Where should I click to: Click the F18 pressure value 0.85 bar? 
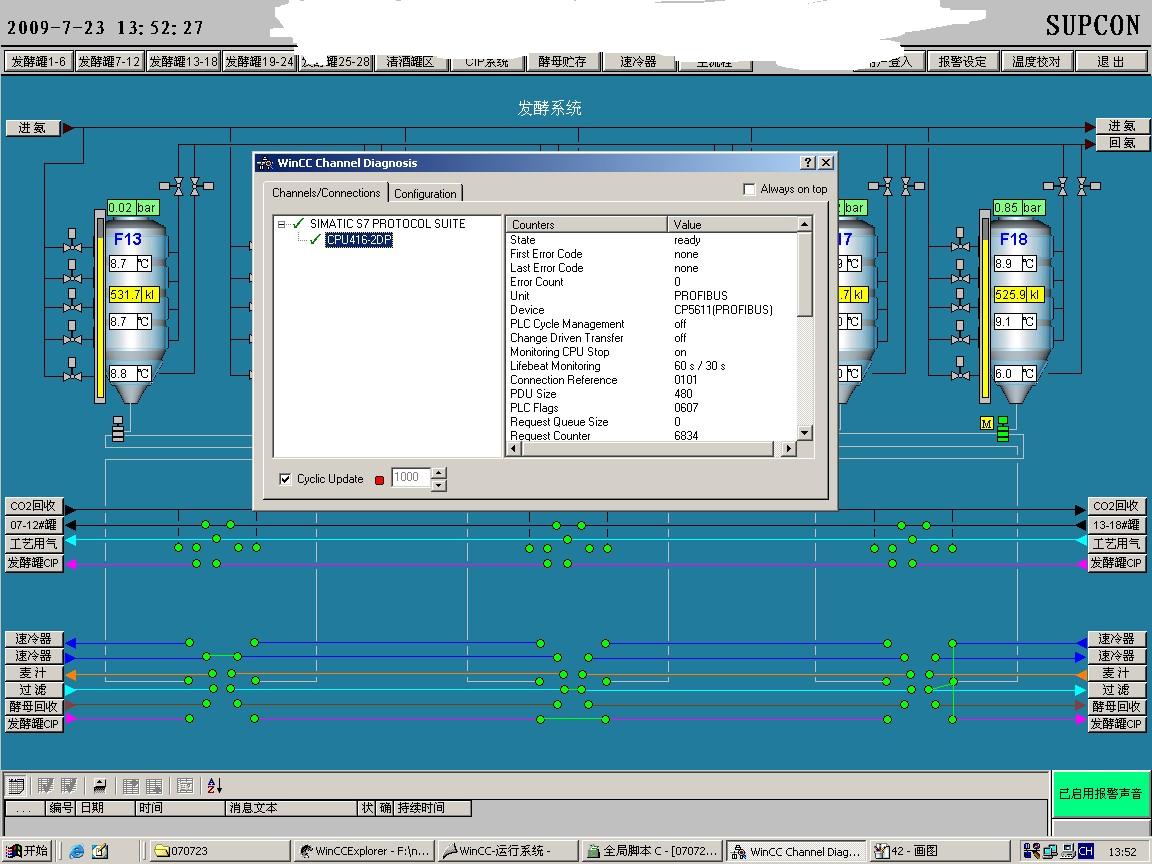click(x=1019, y=208)
